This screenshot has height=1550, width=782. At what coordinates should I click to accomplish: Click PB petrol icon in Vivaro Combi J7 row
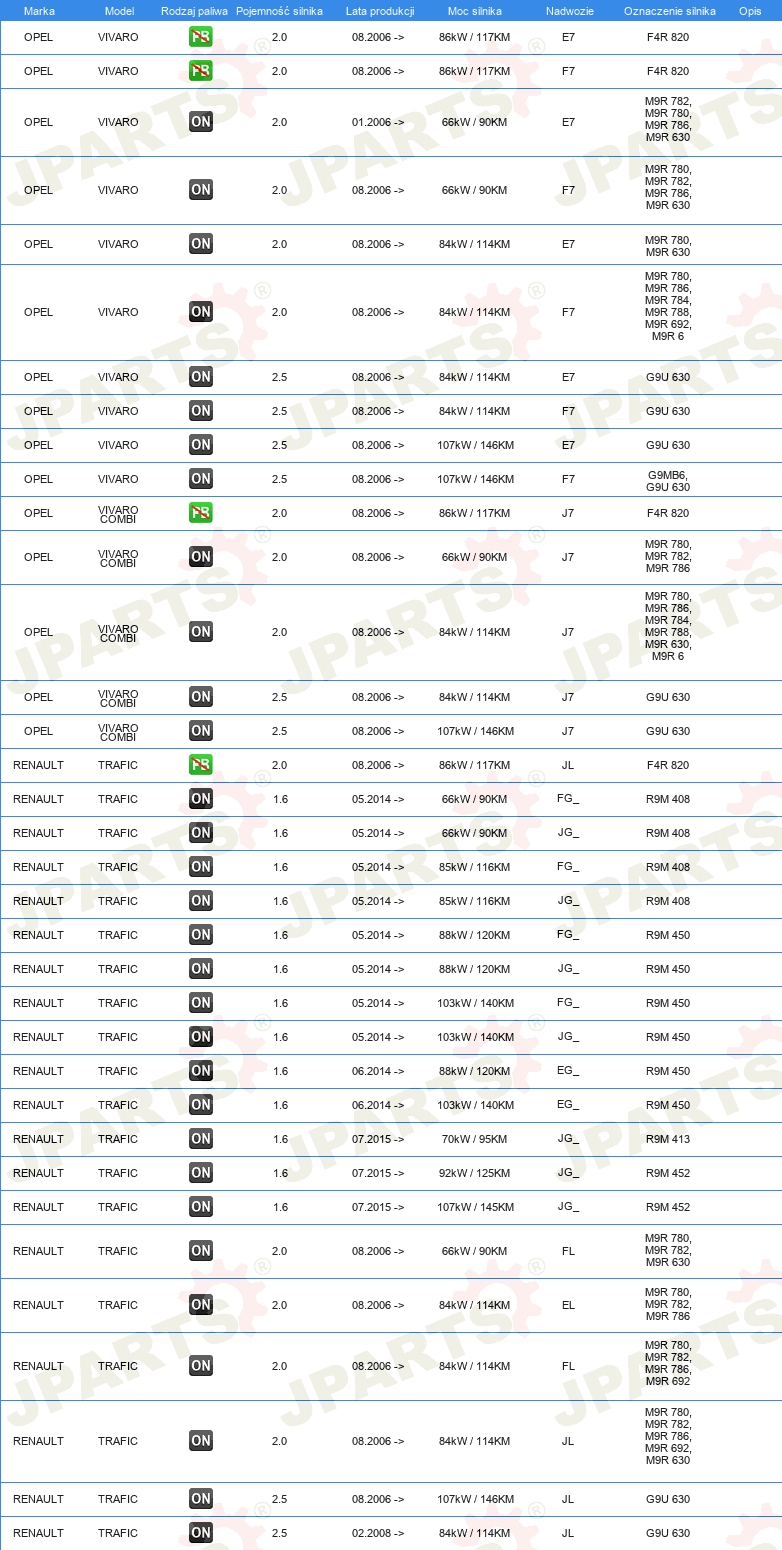click(201, 513)
